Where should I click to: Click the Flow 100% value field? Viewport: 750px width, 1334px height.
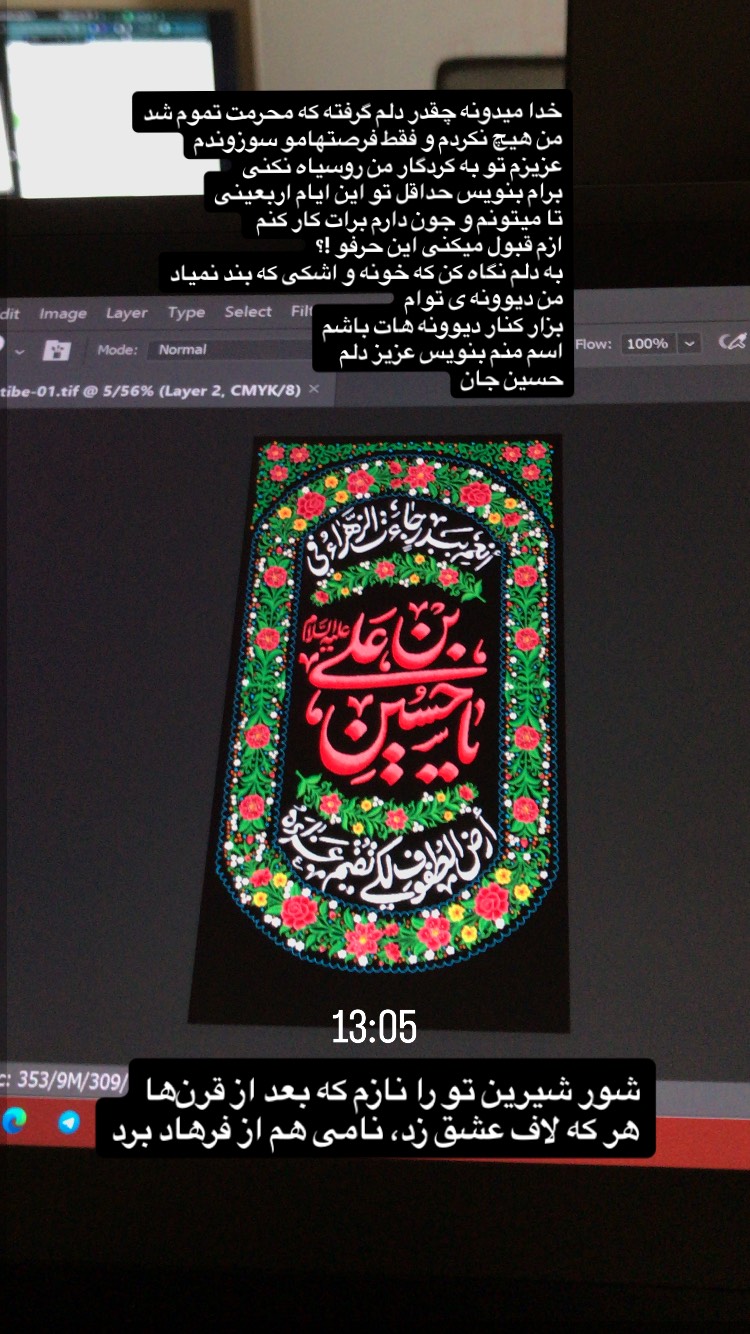point(647,343)
